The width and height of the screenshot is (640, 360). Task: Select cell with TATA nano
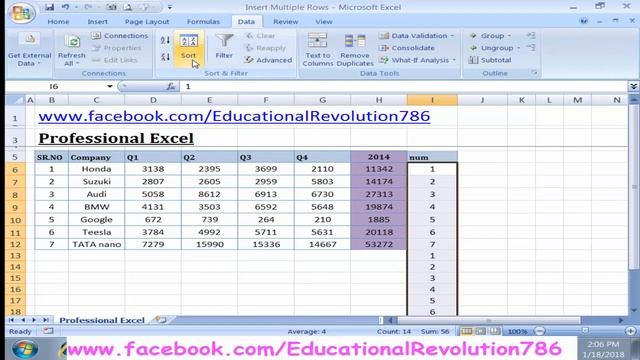[x=96, y=244]
